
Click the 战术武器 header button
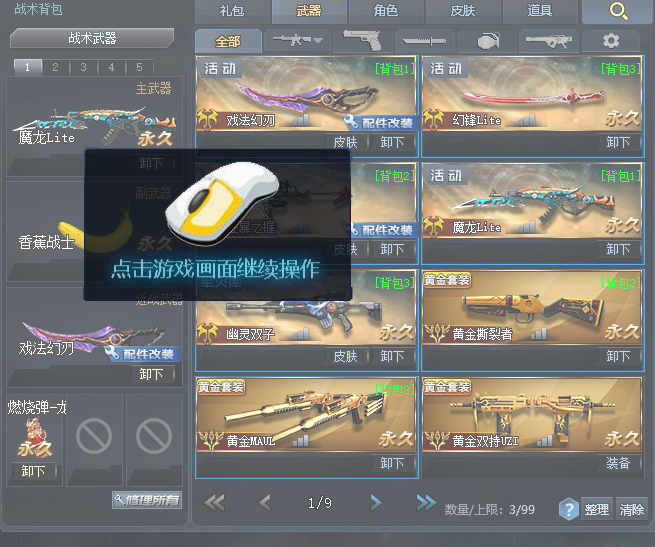pyautogui.click(x=92, y=38)
